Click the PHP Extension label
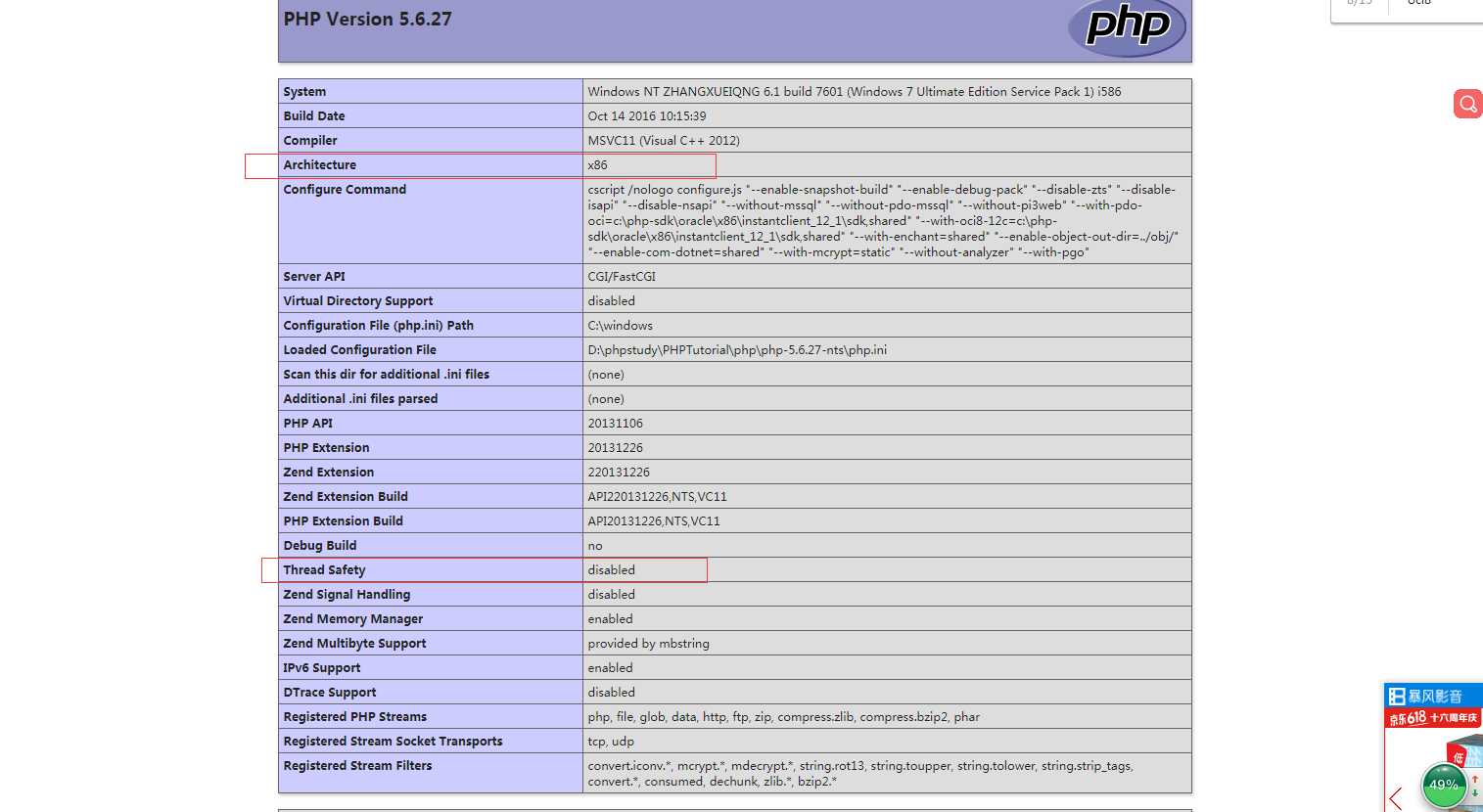 [327, 448]
